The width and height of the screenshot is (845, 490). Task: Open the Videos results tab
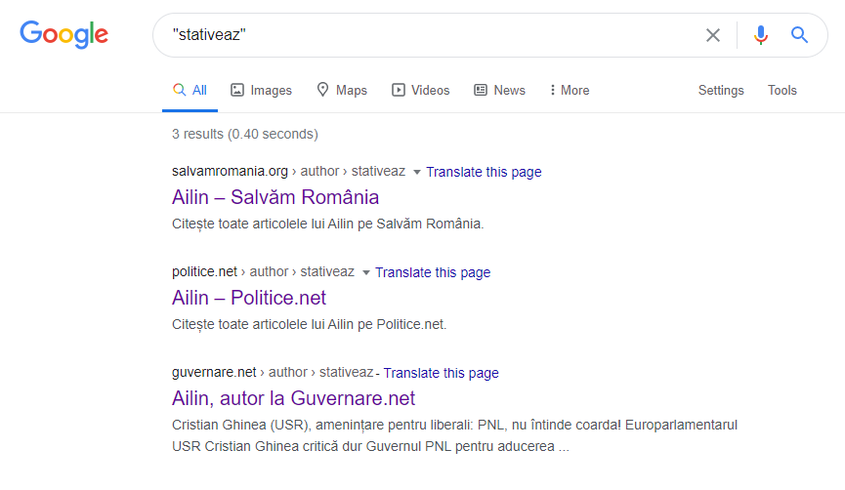420,90
